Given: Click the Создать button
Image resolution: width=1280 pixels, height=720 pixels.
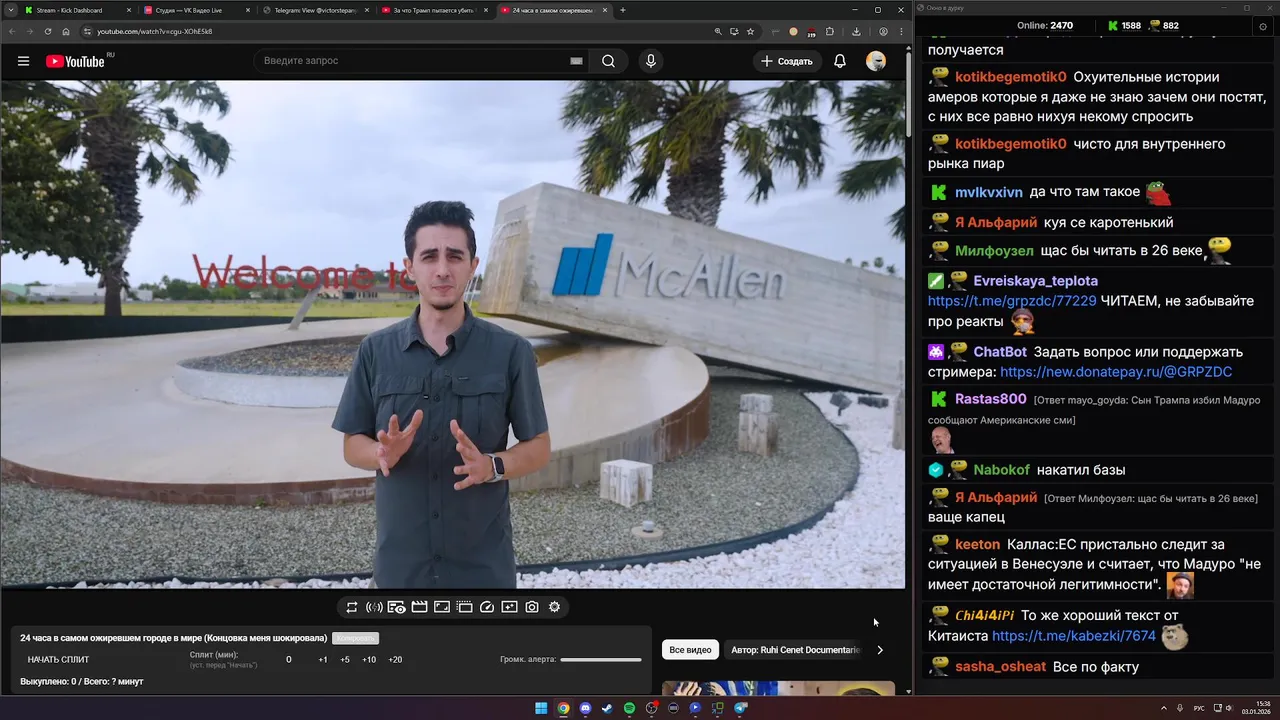Looking at the screenshot, I should click(787, 61).
